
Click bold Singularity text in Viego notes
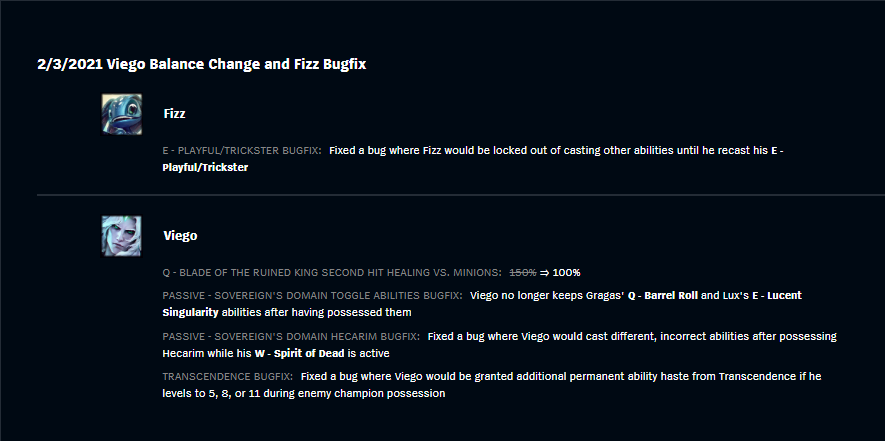pyautogui.click(x=190, y=312)
